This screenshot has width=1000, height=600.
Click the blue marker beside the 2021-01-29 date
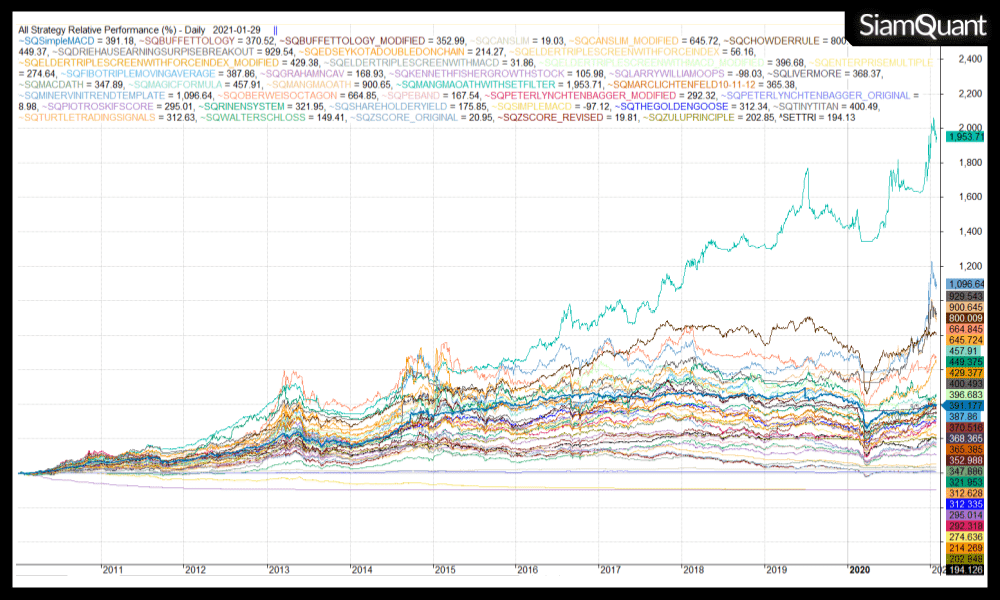click(x=275, y=30)
